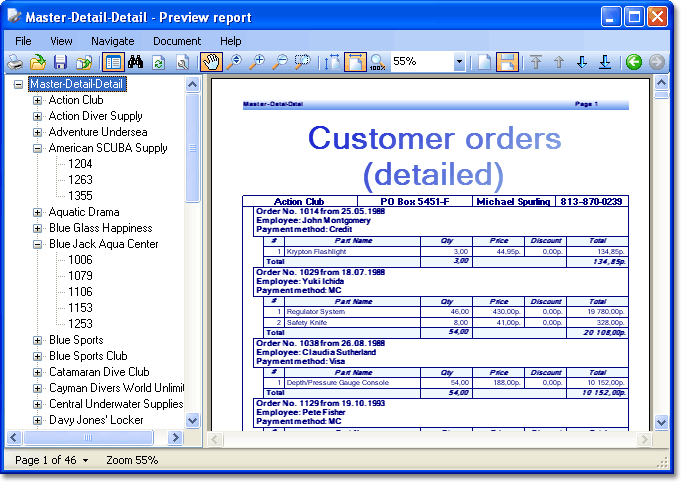Click the Open report file icon
Viewport: 684px width, 484px height.
pyautogui.click(x=38, y=62)
